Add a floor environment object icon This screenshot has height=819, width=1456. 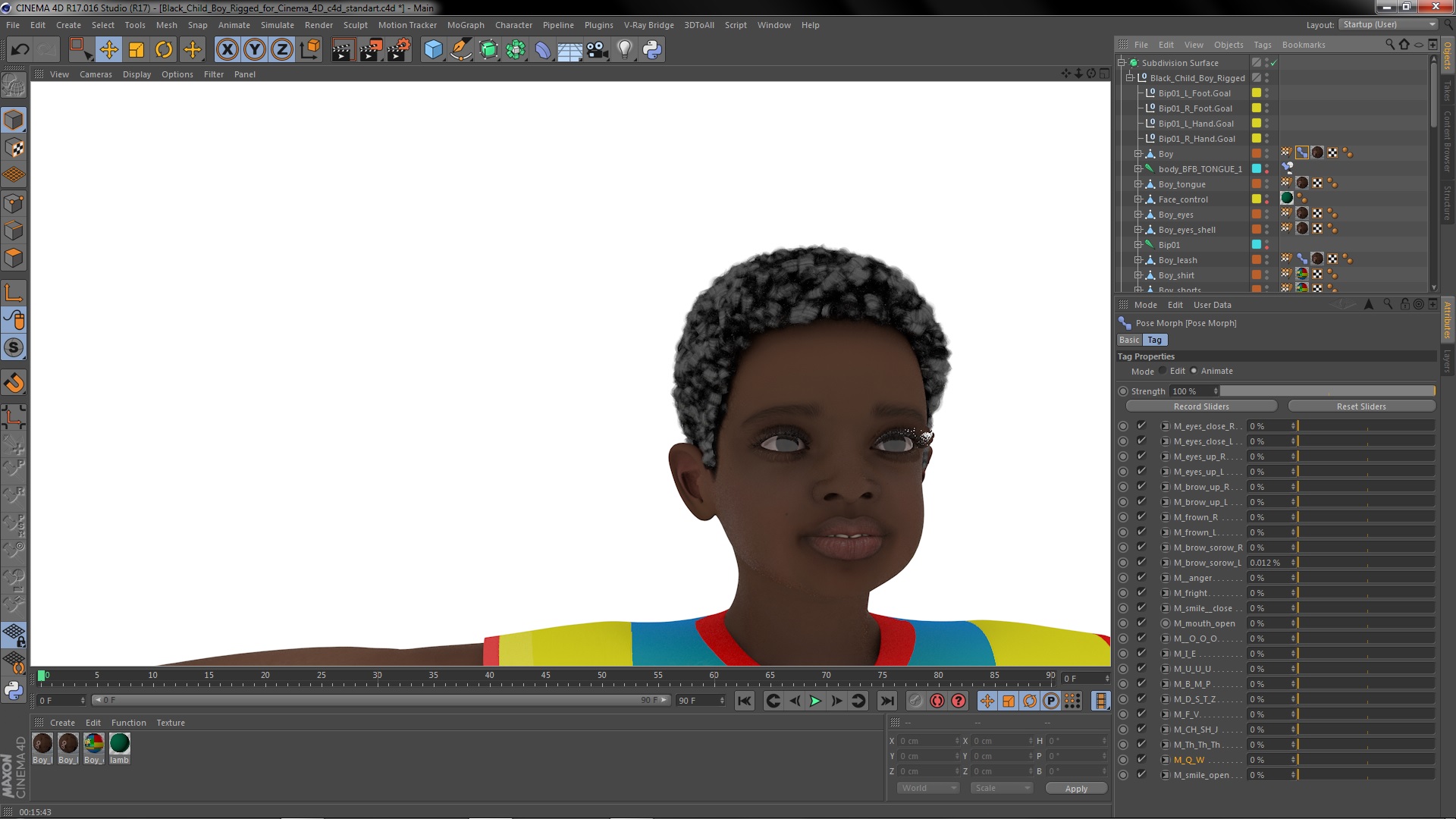click(570, 50)
